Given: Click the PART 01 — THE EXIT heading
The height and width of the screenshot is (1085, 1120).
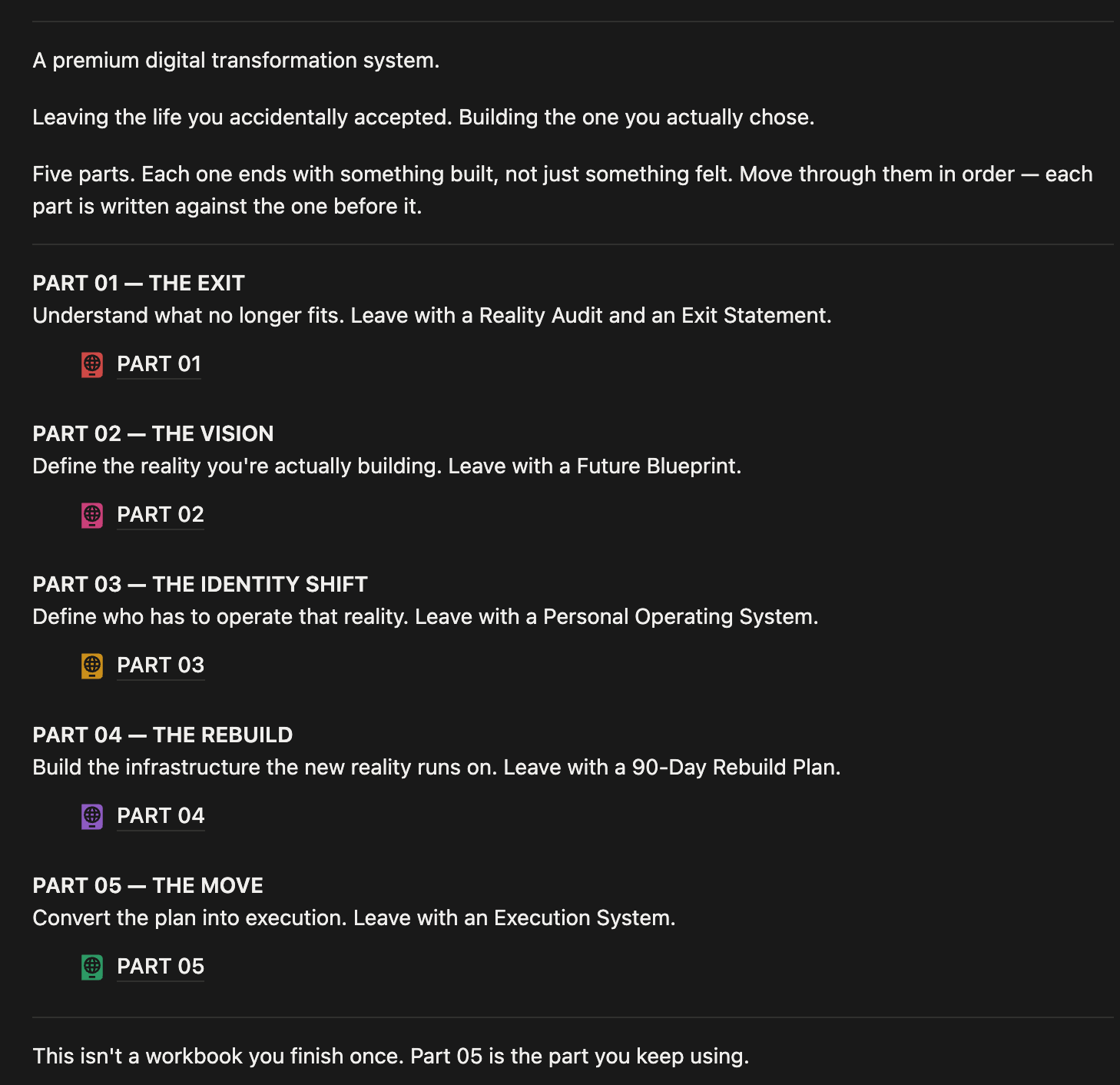Looking at the screenshot, I should coord(138,284).
